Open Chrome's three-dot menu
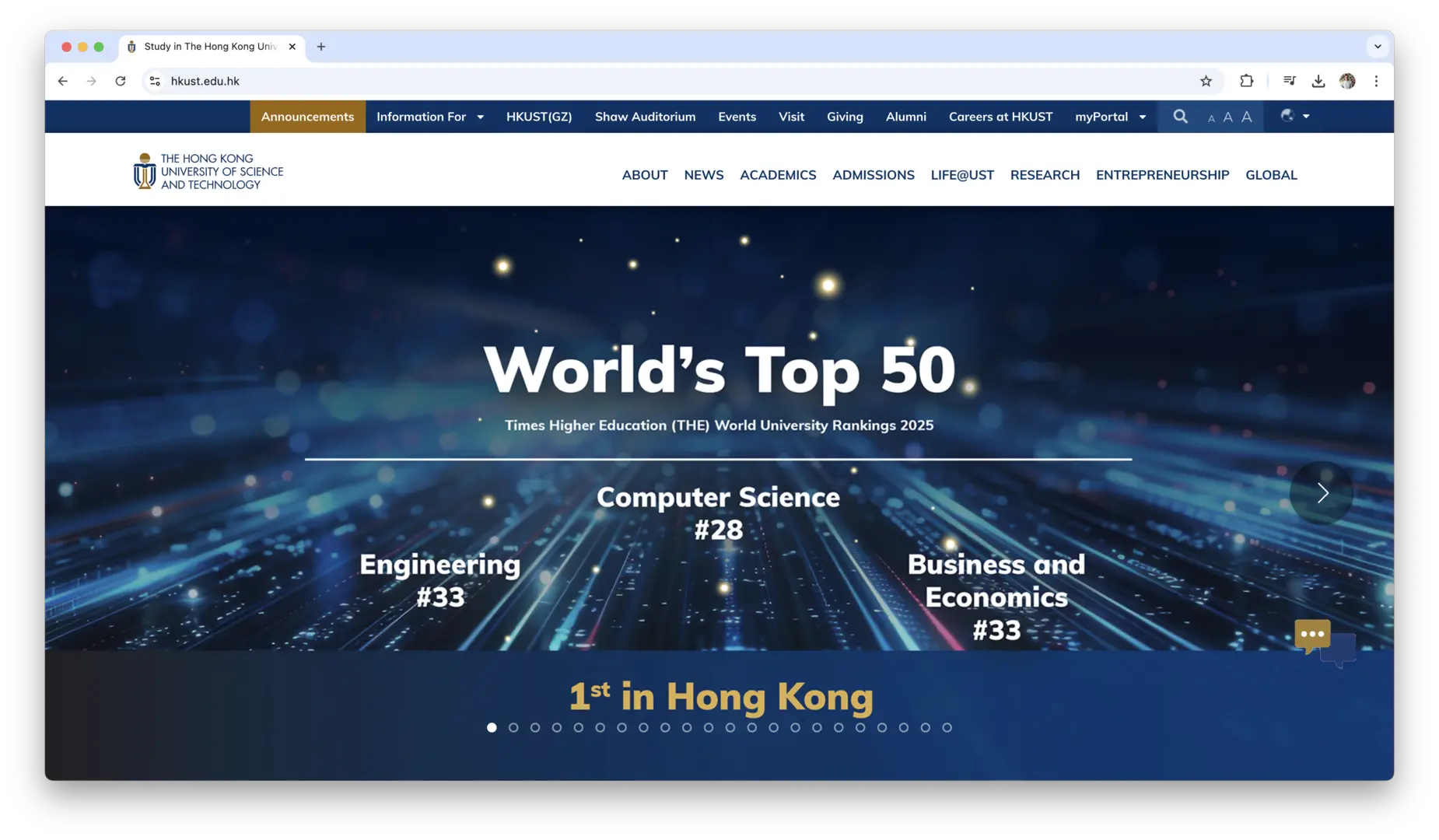Viewport: 1439px width, 840px height. (1376, 81)
